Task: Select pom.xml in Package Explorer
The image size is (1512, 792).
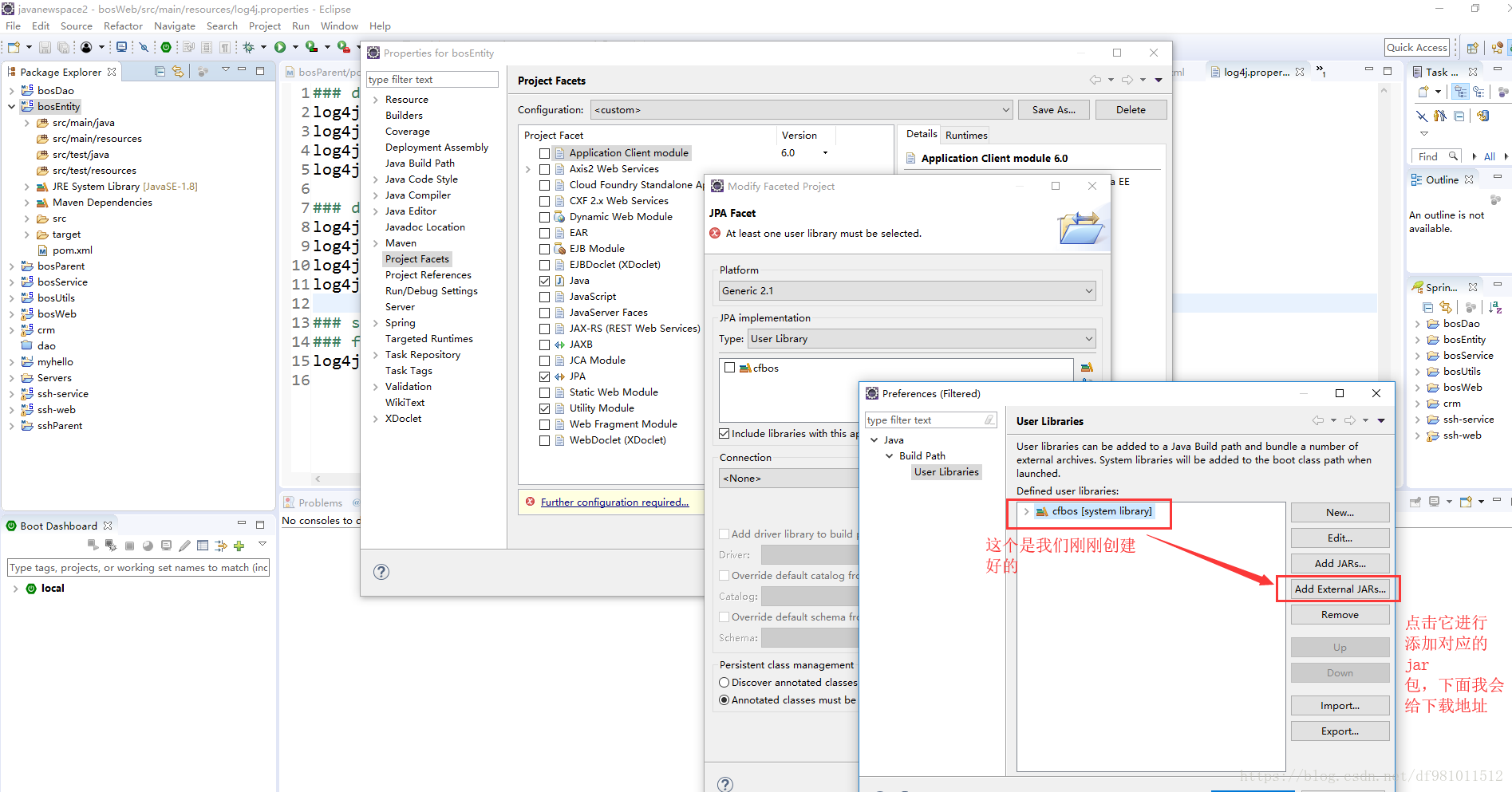Action: coord(73,250)
